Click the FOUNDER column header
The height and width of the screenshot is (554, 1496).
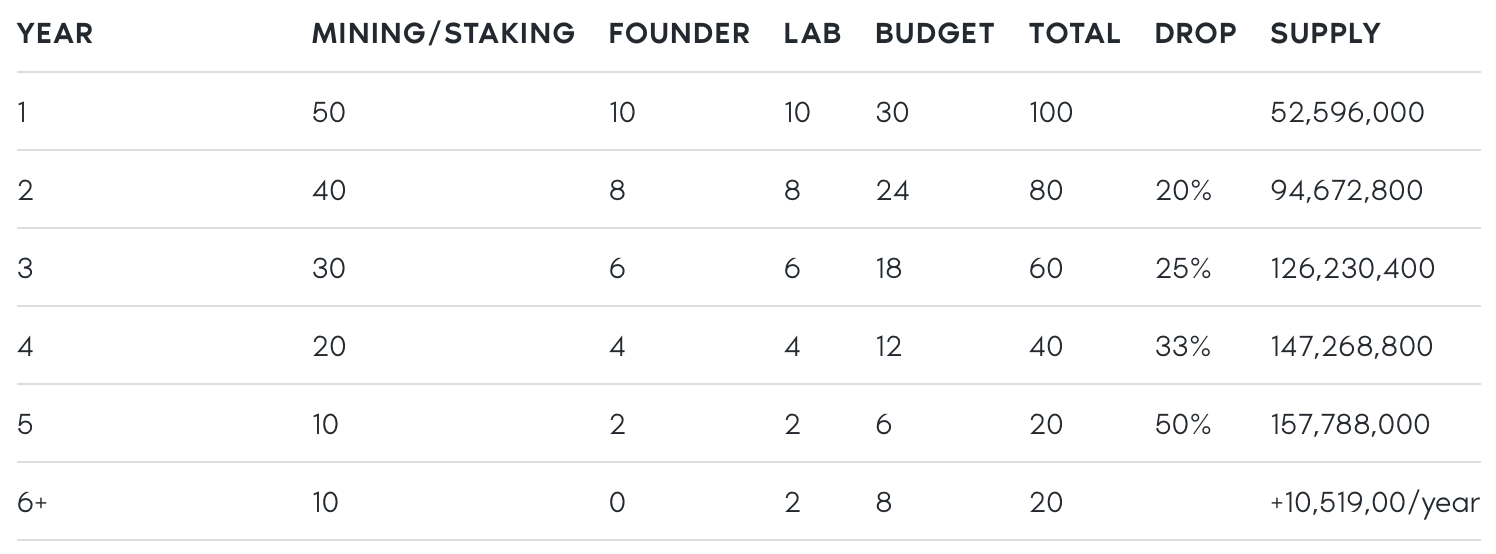679,33
